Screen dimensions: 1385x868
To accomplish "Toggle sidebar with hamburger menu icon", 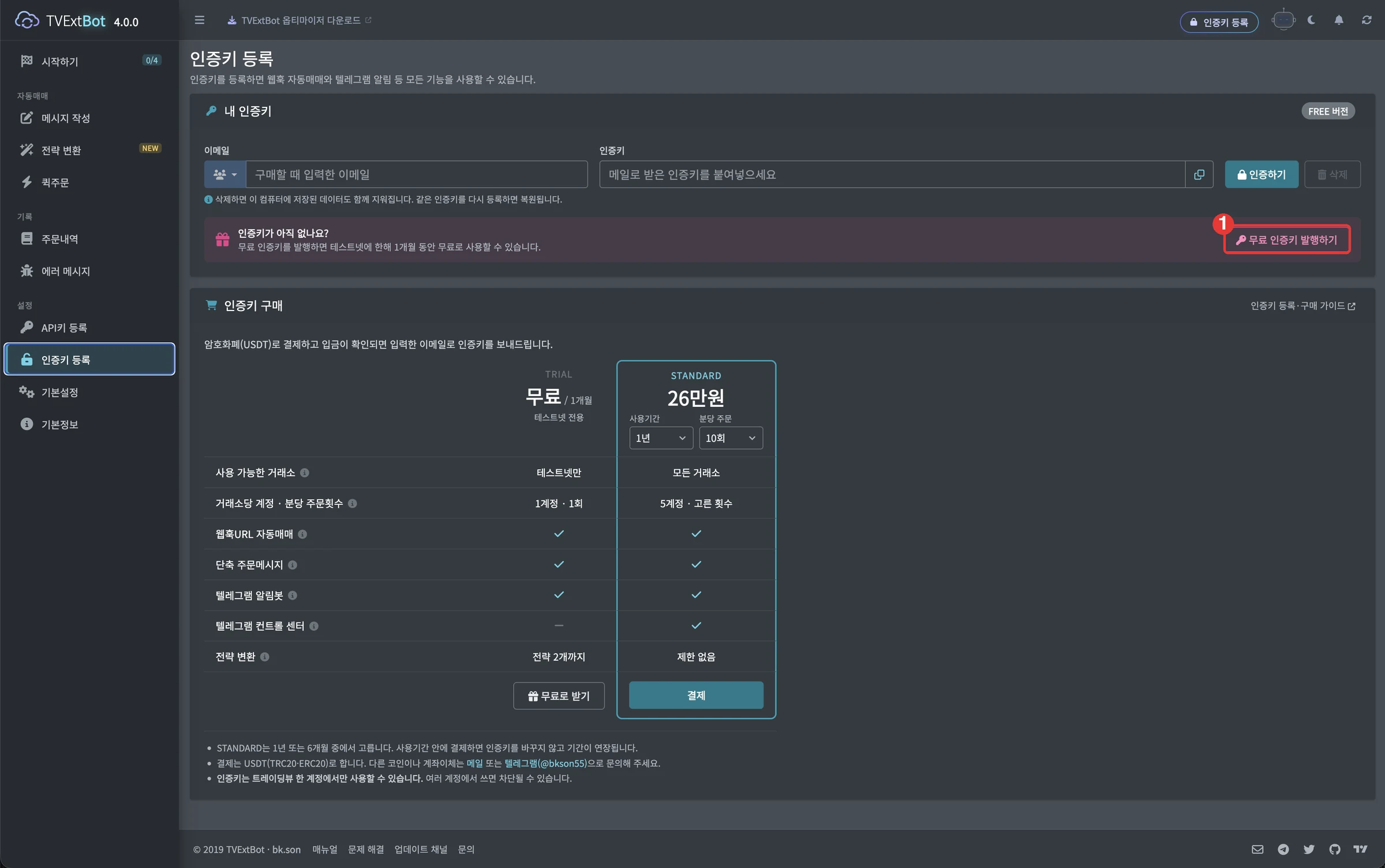I will tap(200, 20).
